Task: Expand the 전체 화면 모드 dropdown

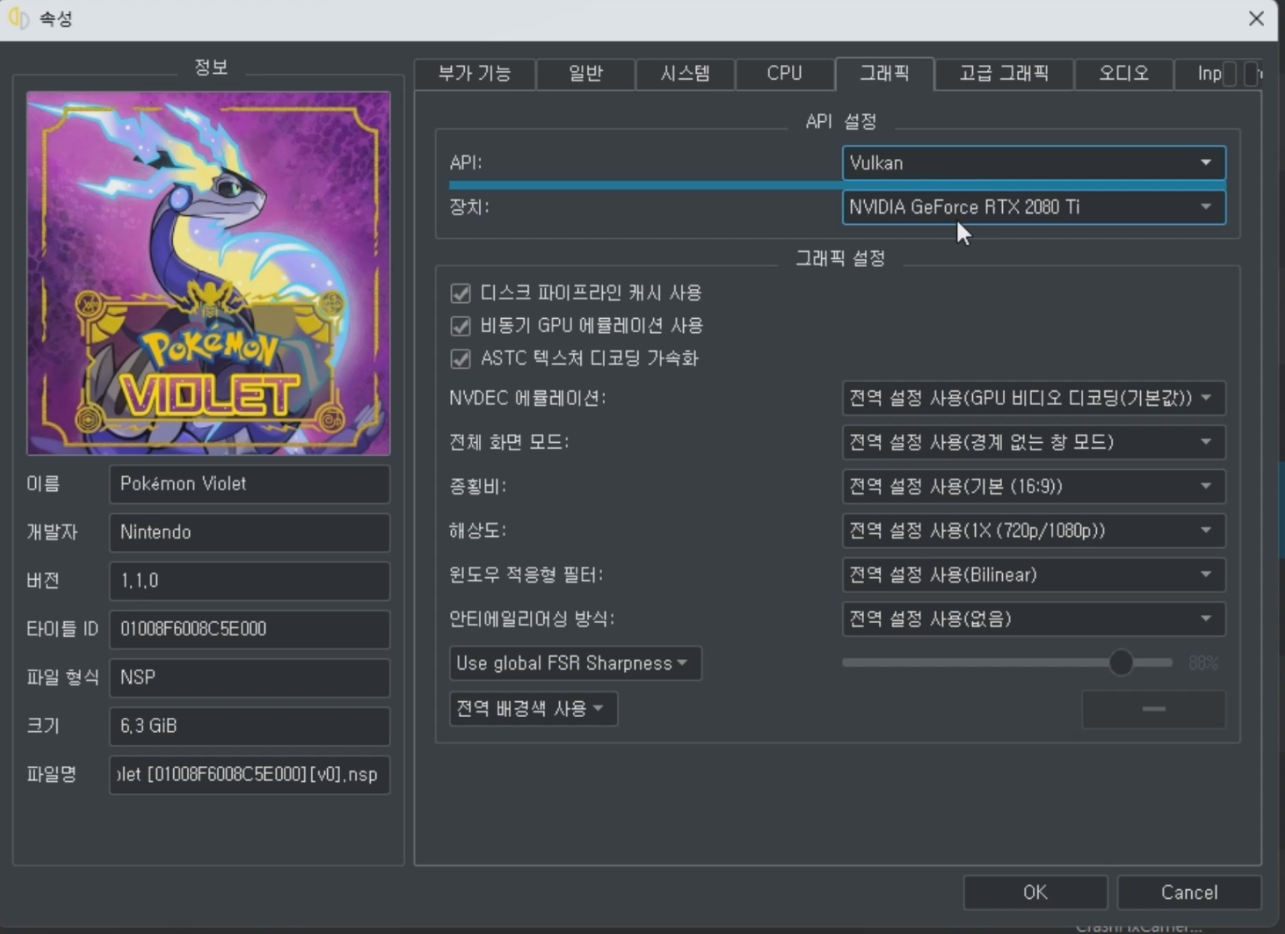Action: 1034,442
